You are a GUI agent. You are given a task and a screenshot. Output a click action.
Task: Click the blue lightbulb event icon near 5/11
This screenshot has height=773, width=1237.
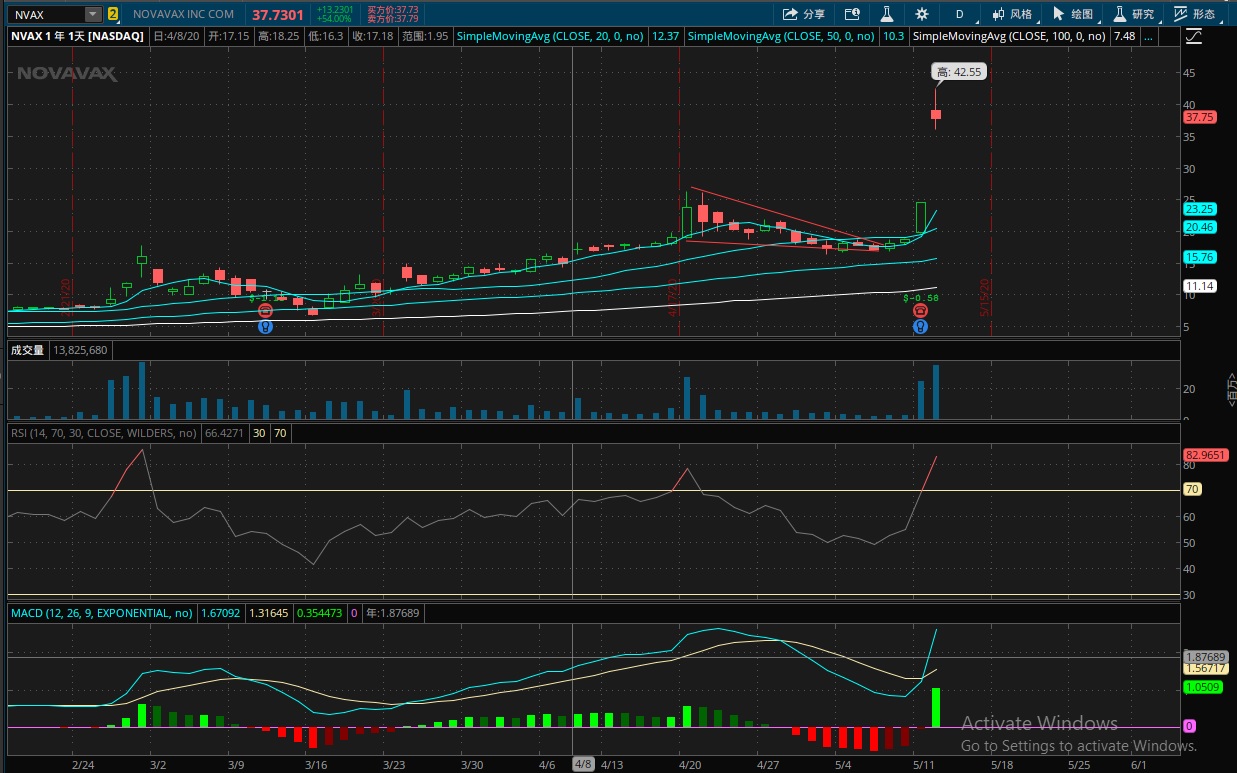click(x=920, y=327)
